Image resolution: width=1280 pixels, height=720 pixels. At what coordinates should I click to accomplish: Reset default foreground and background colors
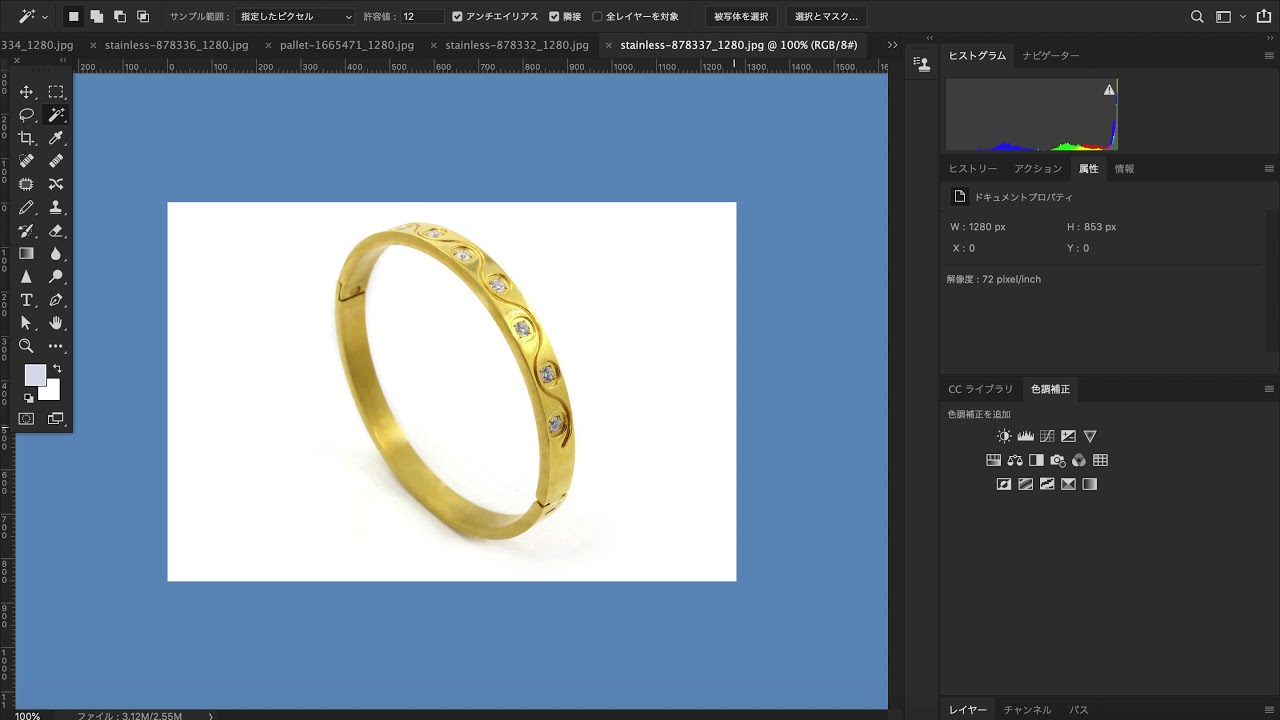28,398
